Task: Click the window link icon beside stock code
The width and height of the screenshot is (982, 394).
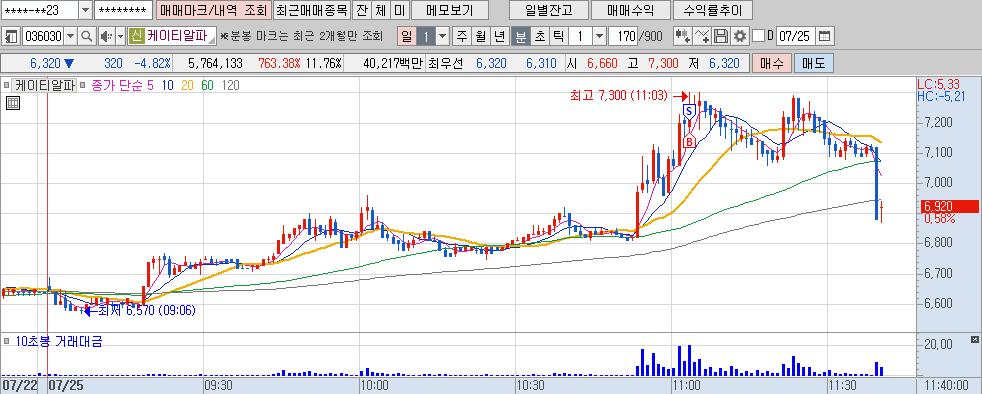Action: pos(11,36)
